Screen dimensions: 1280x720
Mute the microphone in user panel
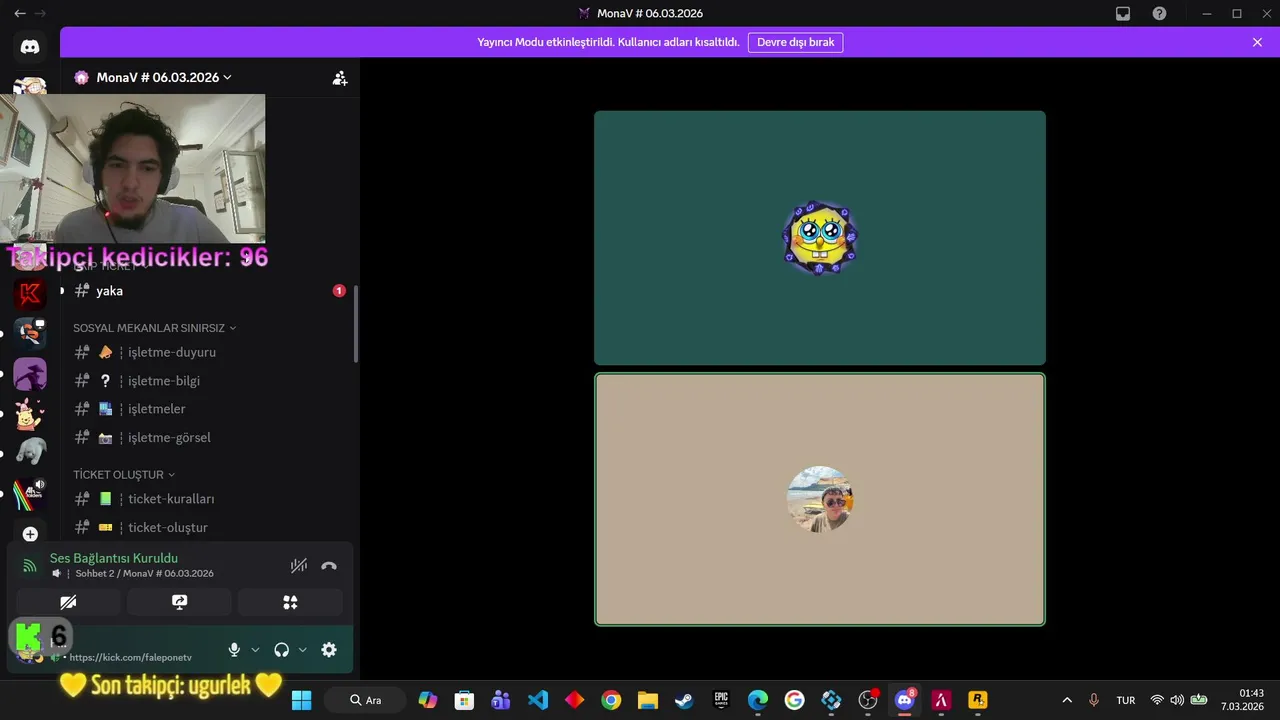[234, 650]
